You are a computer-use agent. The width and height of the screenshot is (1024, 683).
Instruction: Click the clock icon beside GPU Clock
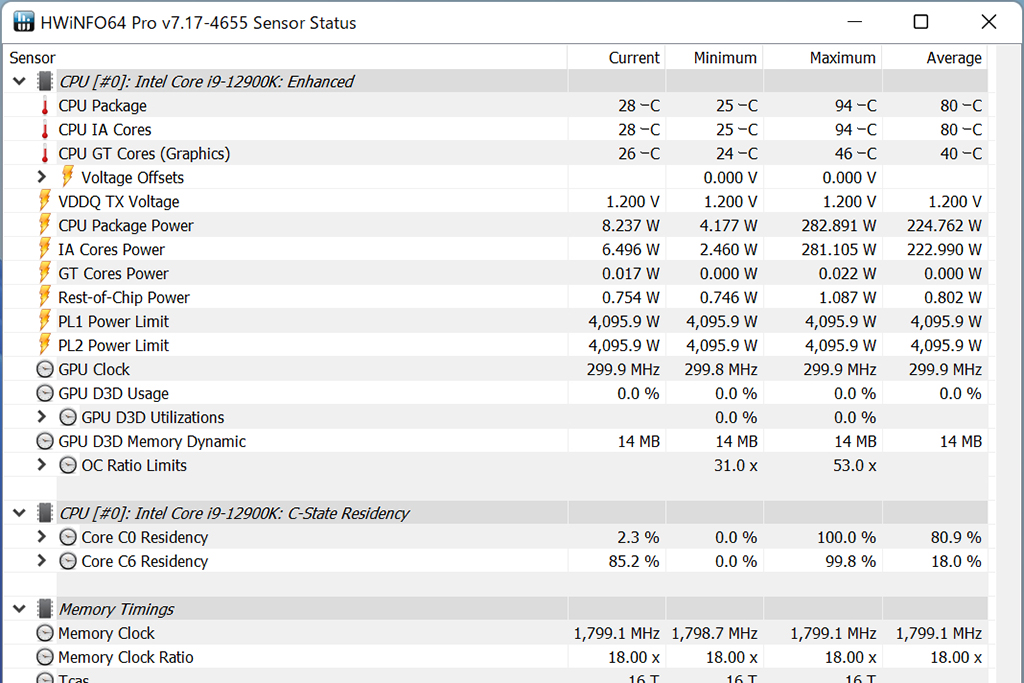(x=45, y=370)
